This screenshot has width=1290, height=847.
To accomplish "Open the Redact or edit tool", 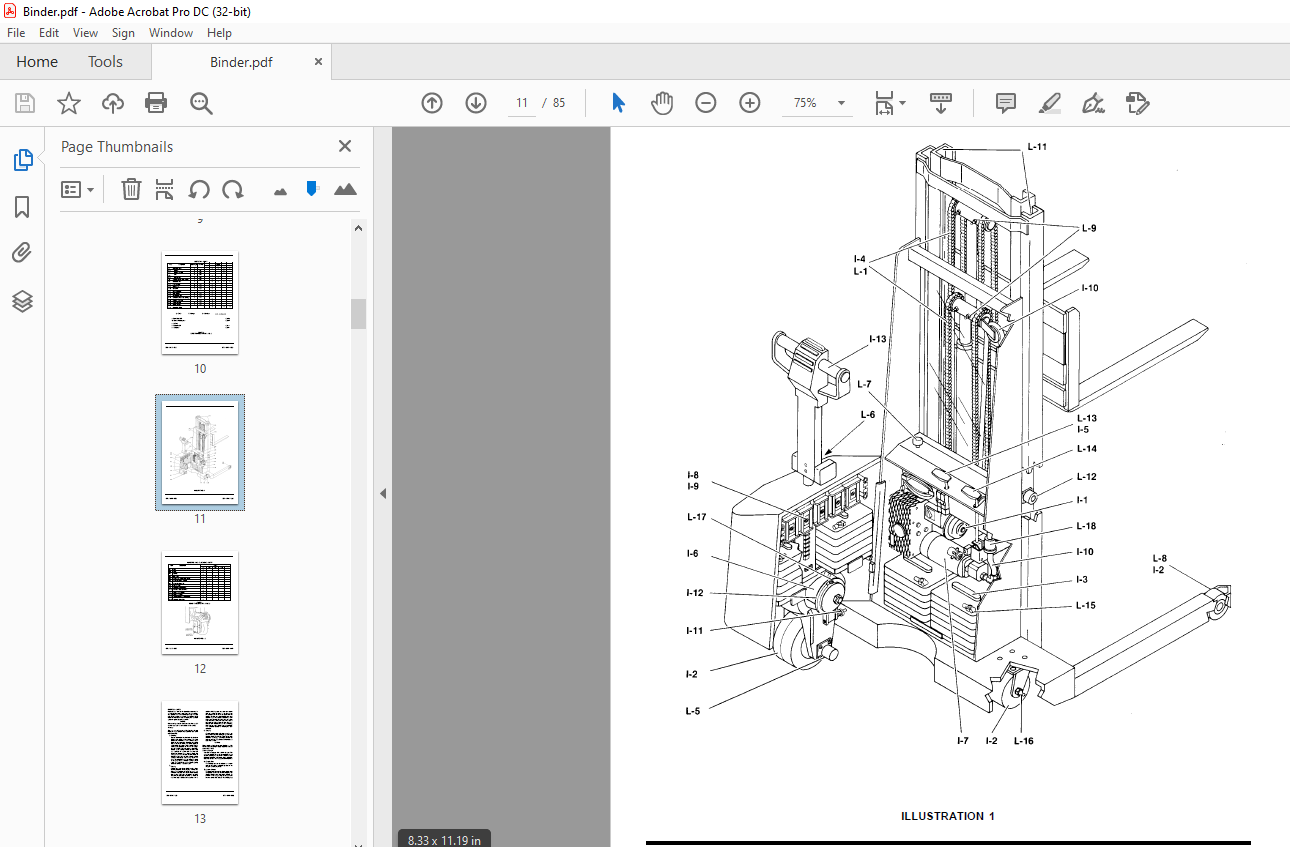I will pos(1137,103).
